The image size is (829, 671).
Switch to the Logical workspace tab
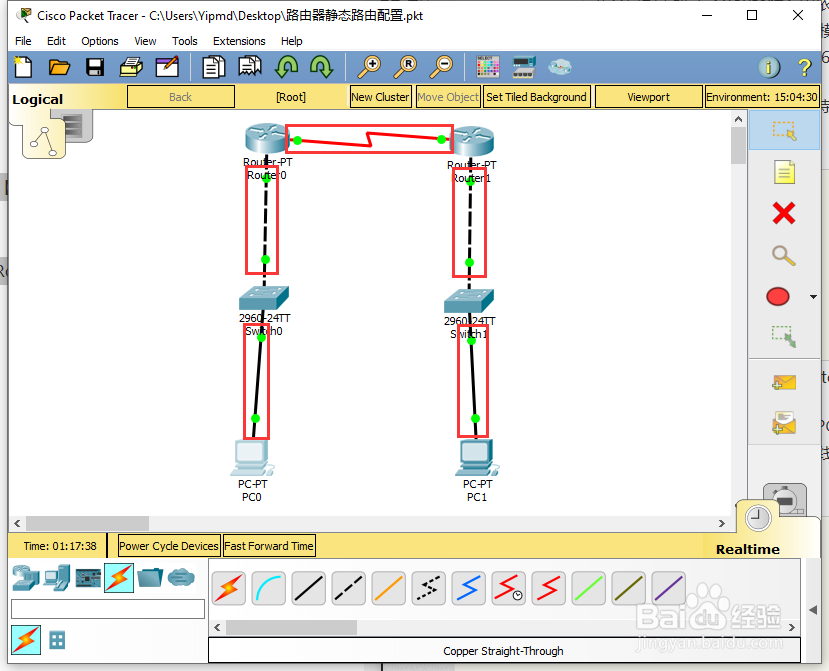[38, 99]
